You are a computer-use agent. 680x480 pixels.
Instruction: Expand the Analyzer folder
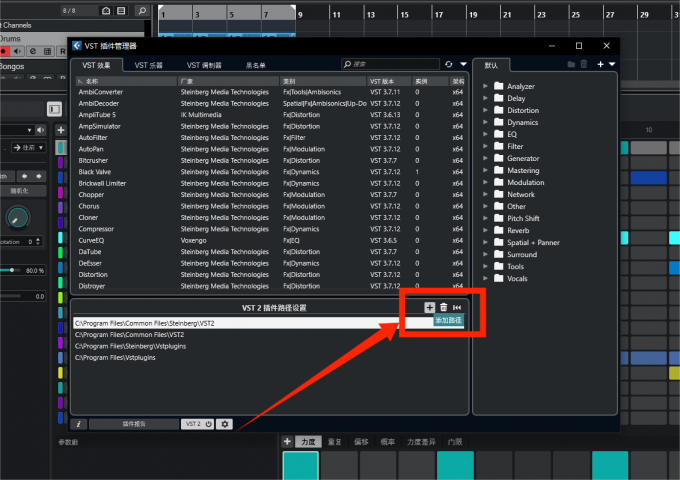click(x=485, y=86)
